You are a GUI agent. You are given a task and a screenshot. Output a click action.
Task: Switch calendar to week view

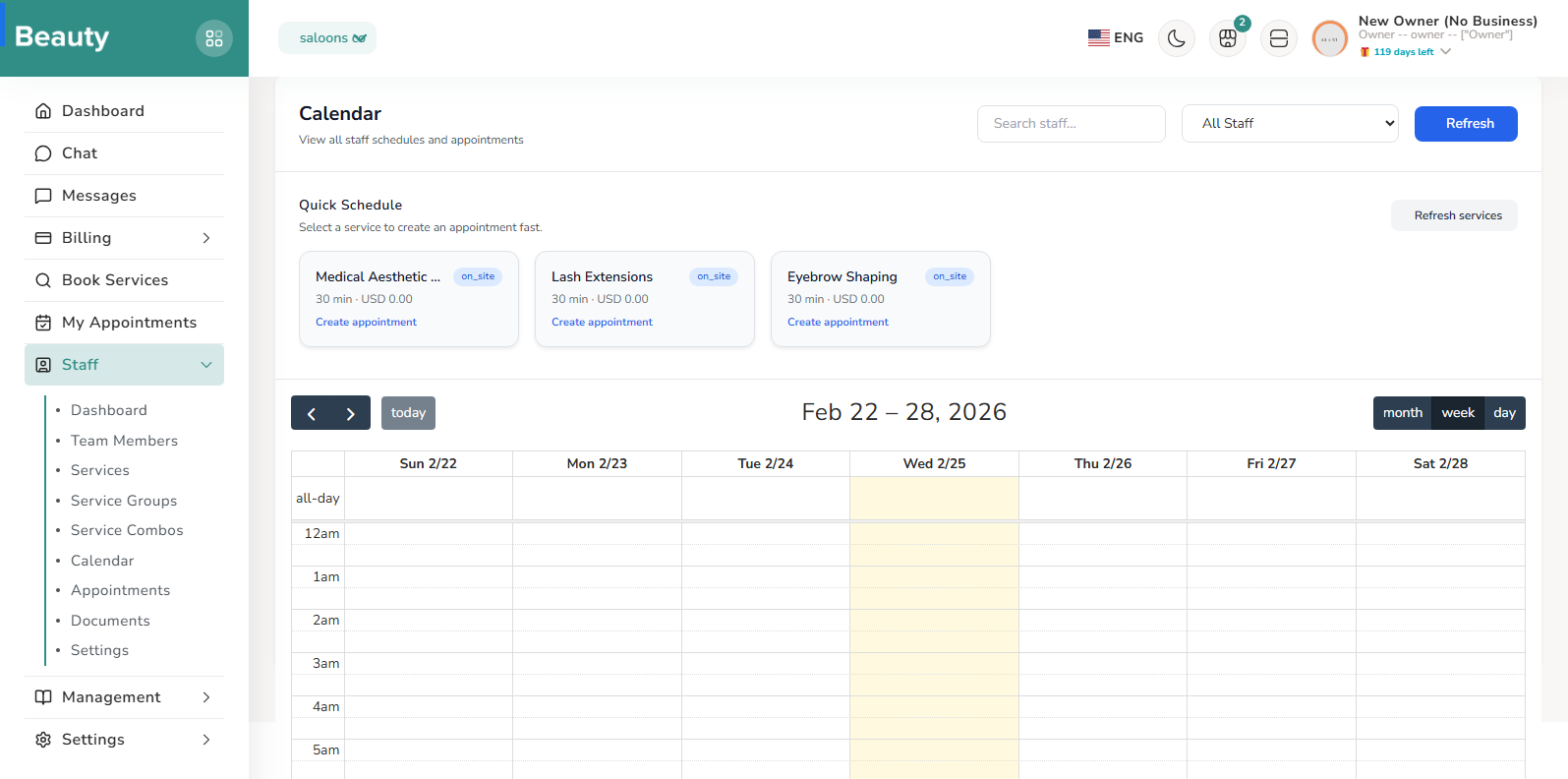(x=1458, y=413)
